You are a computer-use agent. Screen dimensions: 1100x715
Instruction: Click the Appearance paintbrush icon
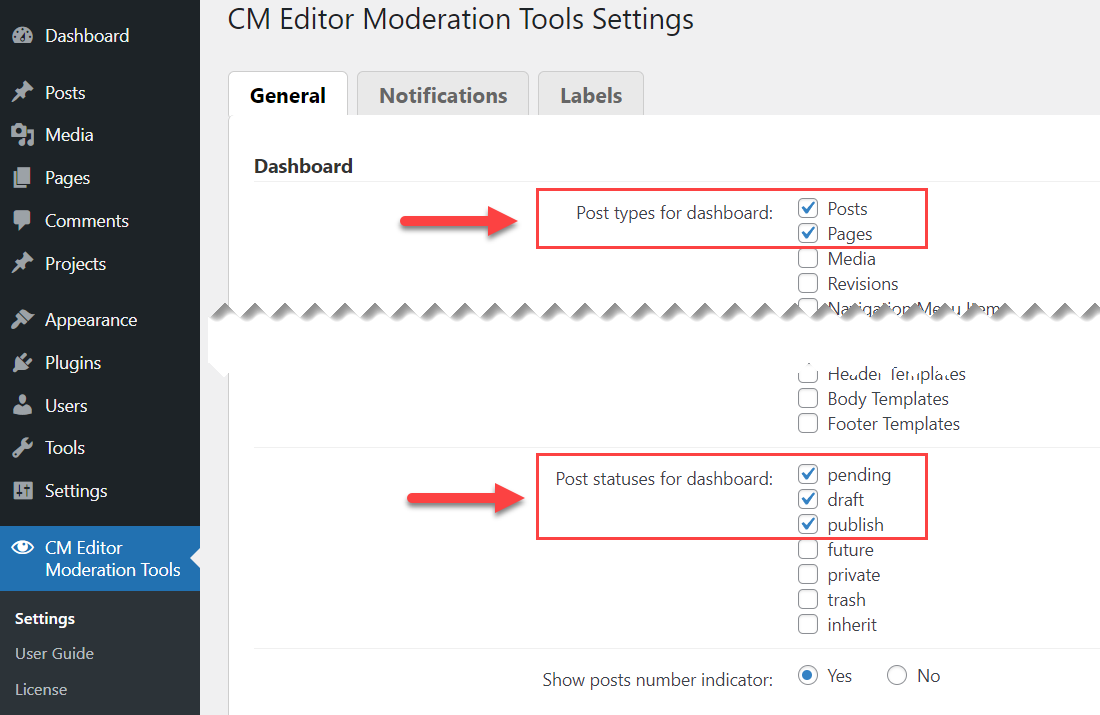click(x=22, y=319)
